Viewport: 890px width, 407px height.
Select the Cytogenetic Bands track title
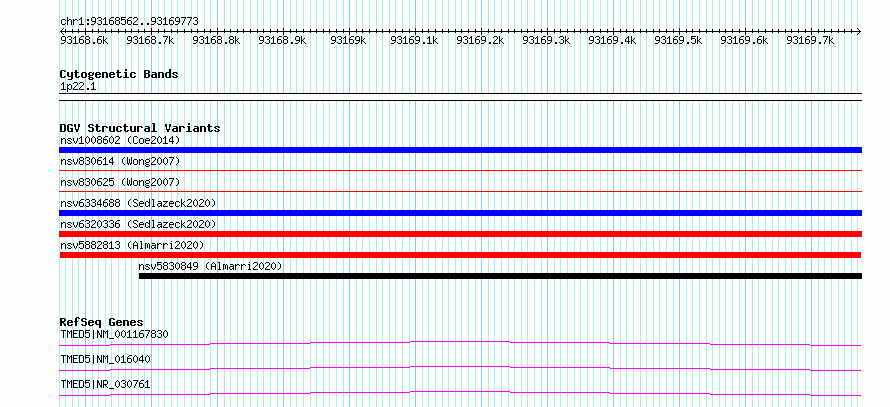[x=119, y=74]
